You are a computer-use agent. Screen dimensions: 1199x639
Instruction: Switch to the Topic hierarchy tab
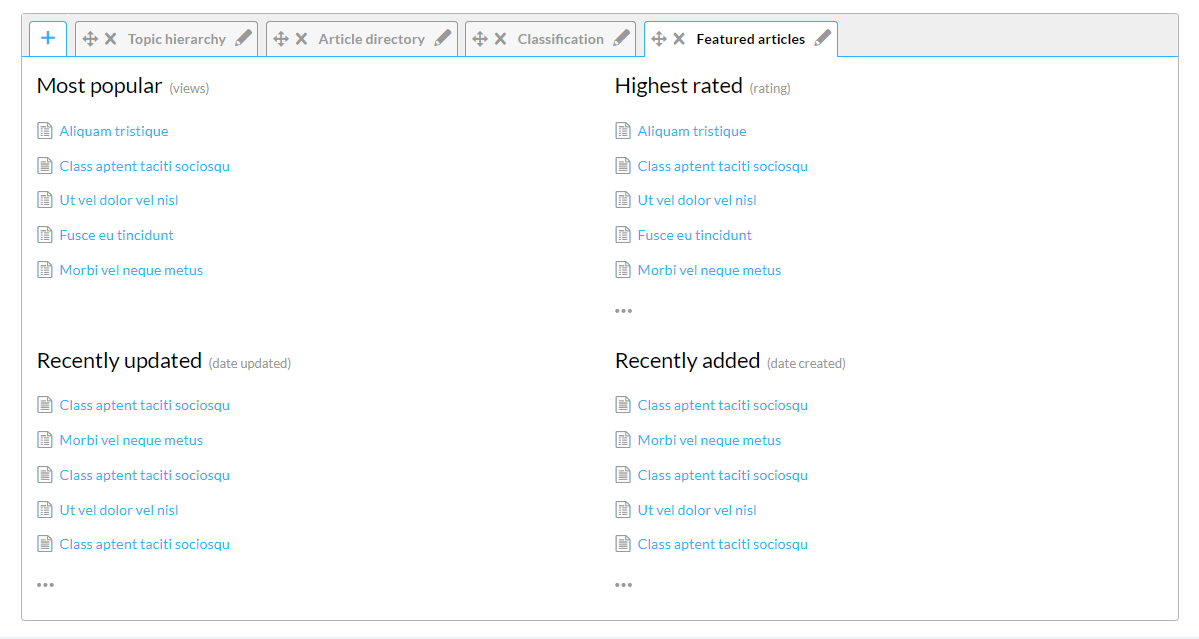(177, 39)
